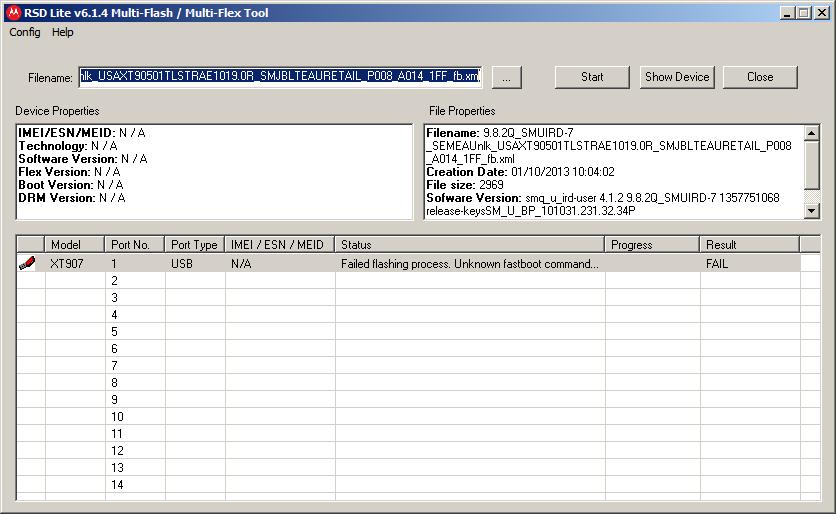
Task: Click the File Properties scrollbar thumb
Action: tap(811, 165)
